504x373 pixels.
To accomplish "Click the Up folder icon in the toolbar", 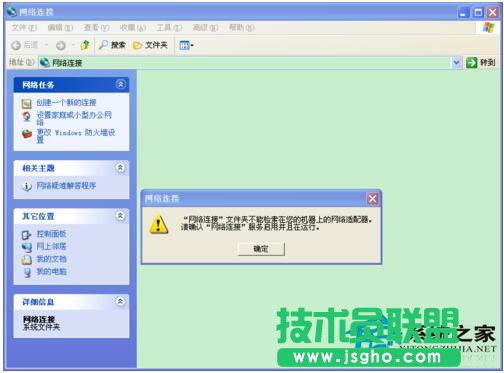I will coord(85,45).
